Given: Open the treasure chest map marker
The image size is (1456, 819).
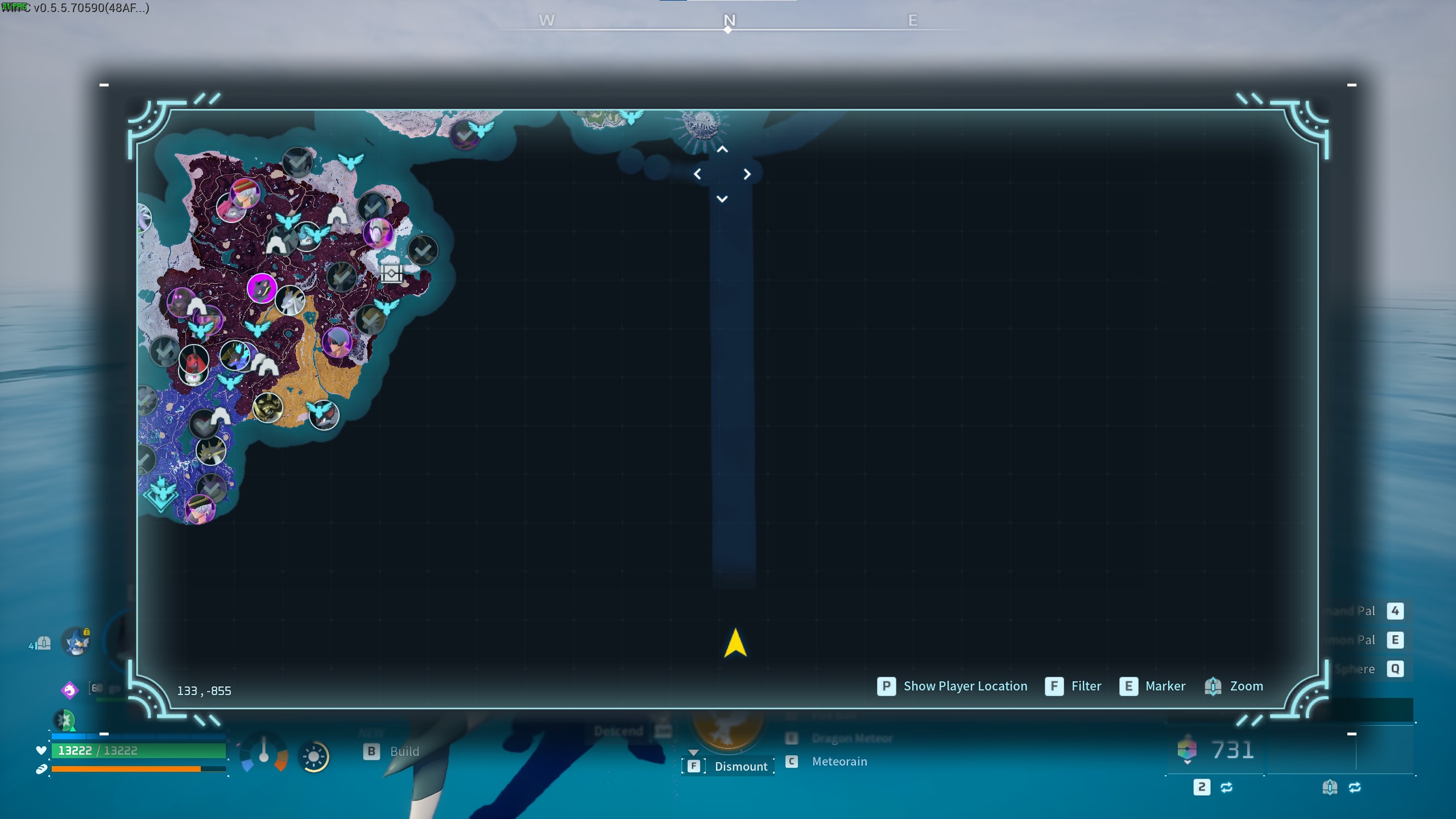Looking at the screenshot, I should point(391,274).
